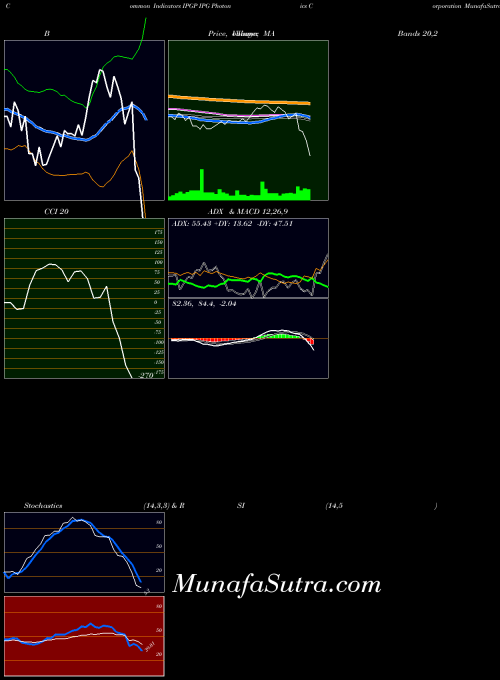The height and width of the screenshot is (680, 500).
Task: Click the red MACD histogram bars at right
Action: point(311,342)
